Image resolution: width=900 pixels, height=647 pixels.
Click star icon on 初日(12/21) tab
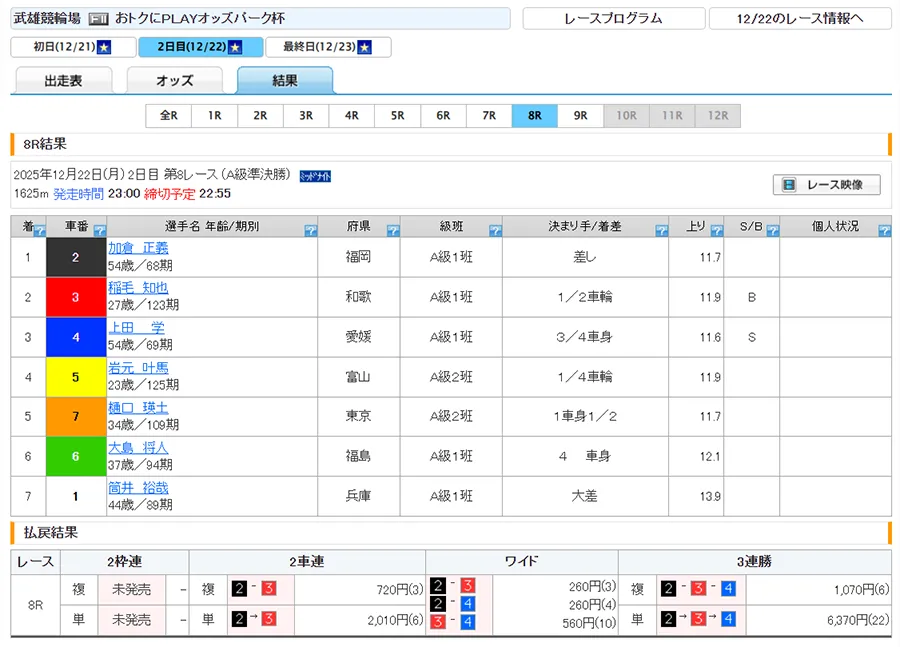[x=104, y=48]
